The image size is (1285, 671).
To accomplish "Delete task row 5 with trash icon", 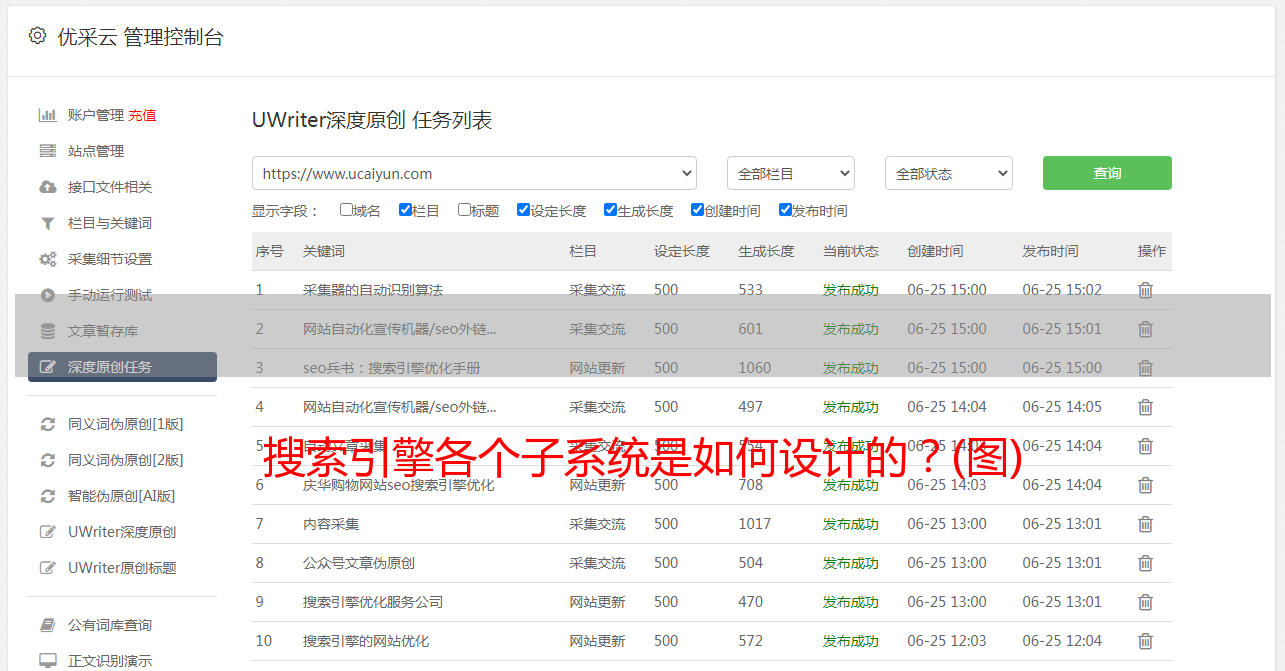I will (x=1146, y=446).
